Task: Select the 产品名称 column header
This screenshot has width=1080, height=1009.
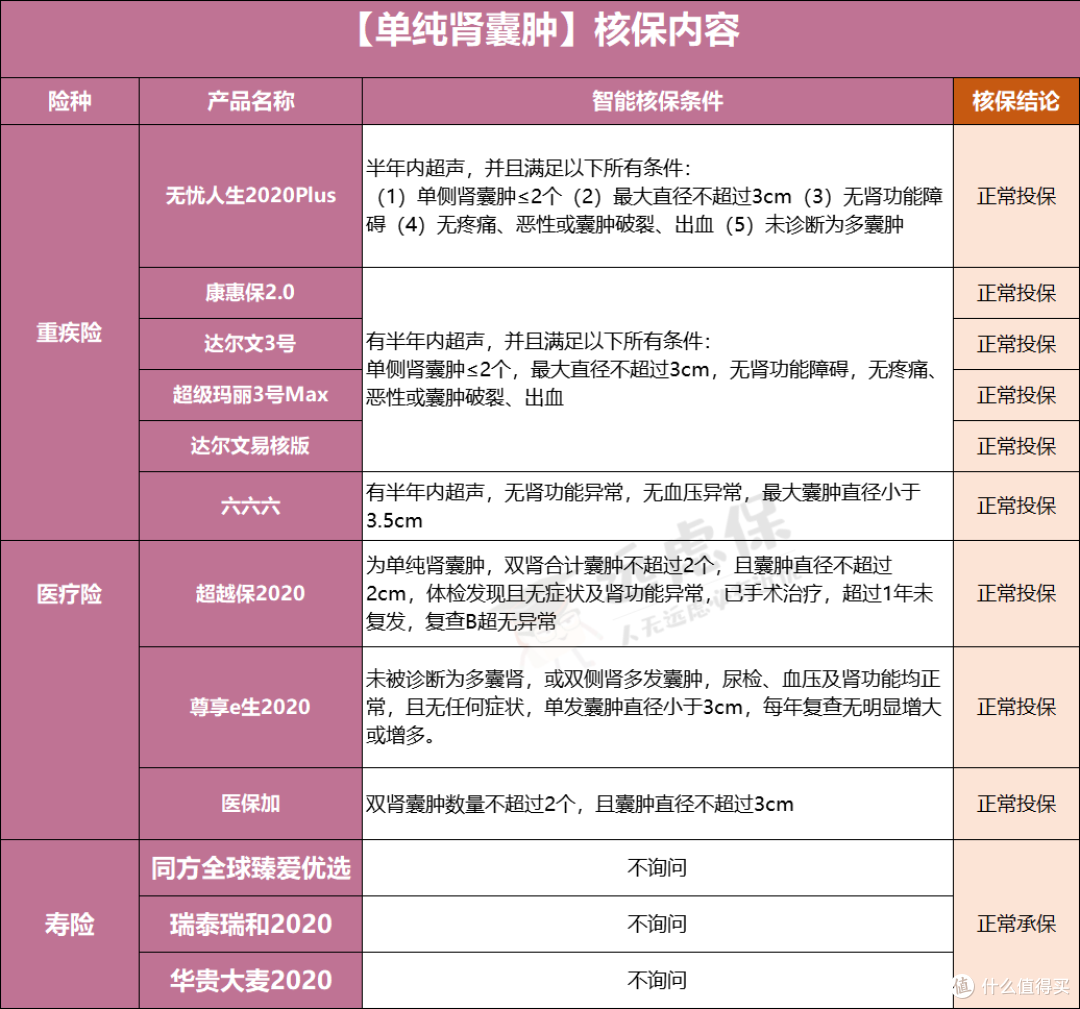Action: coord(251,101)
